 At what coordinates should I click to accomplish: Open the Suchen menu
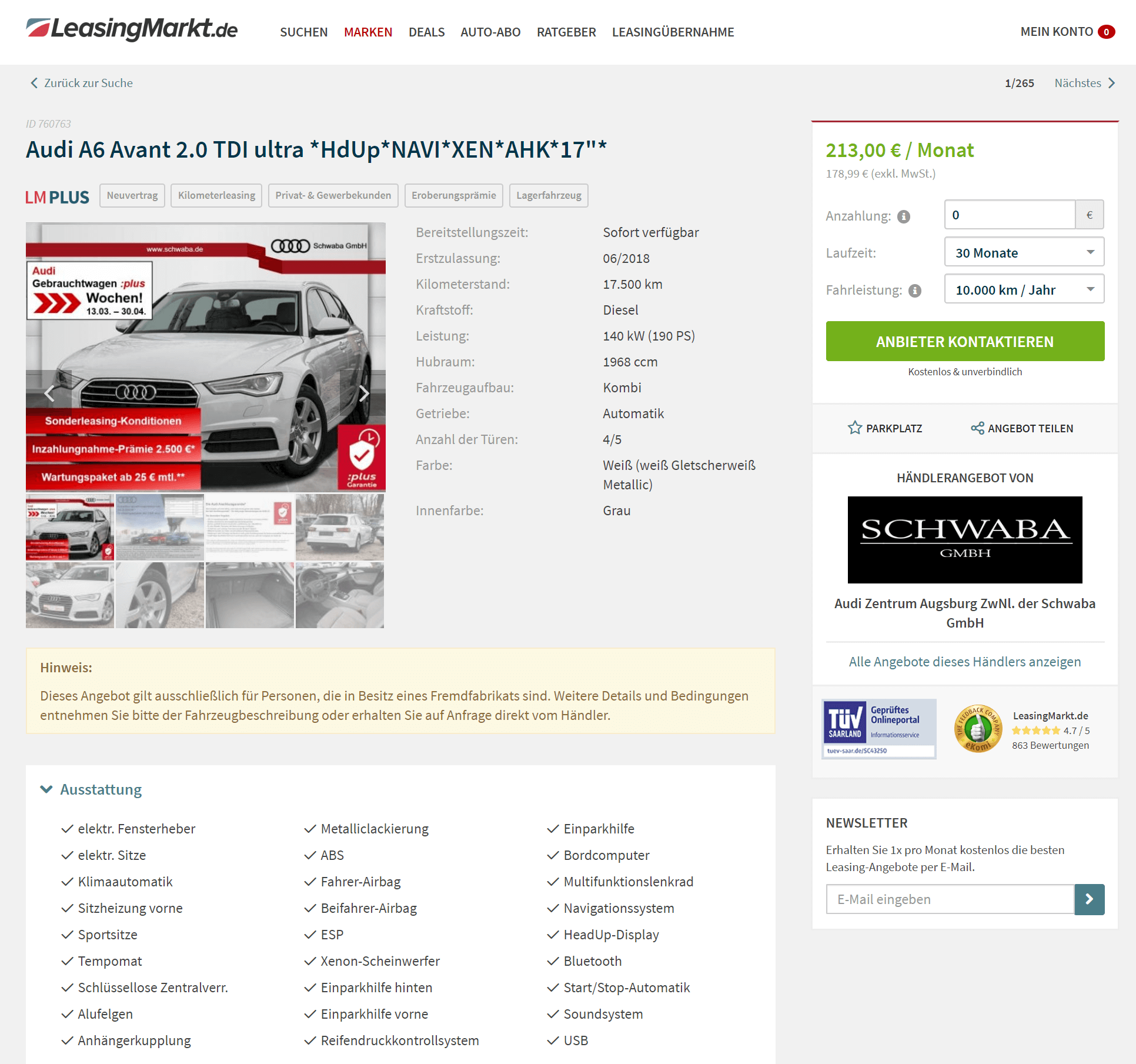304,32
